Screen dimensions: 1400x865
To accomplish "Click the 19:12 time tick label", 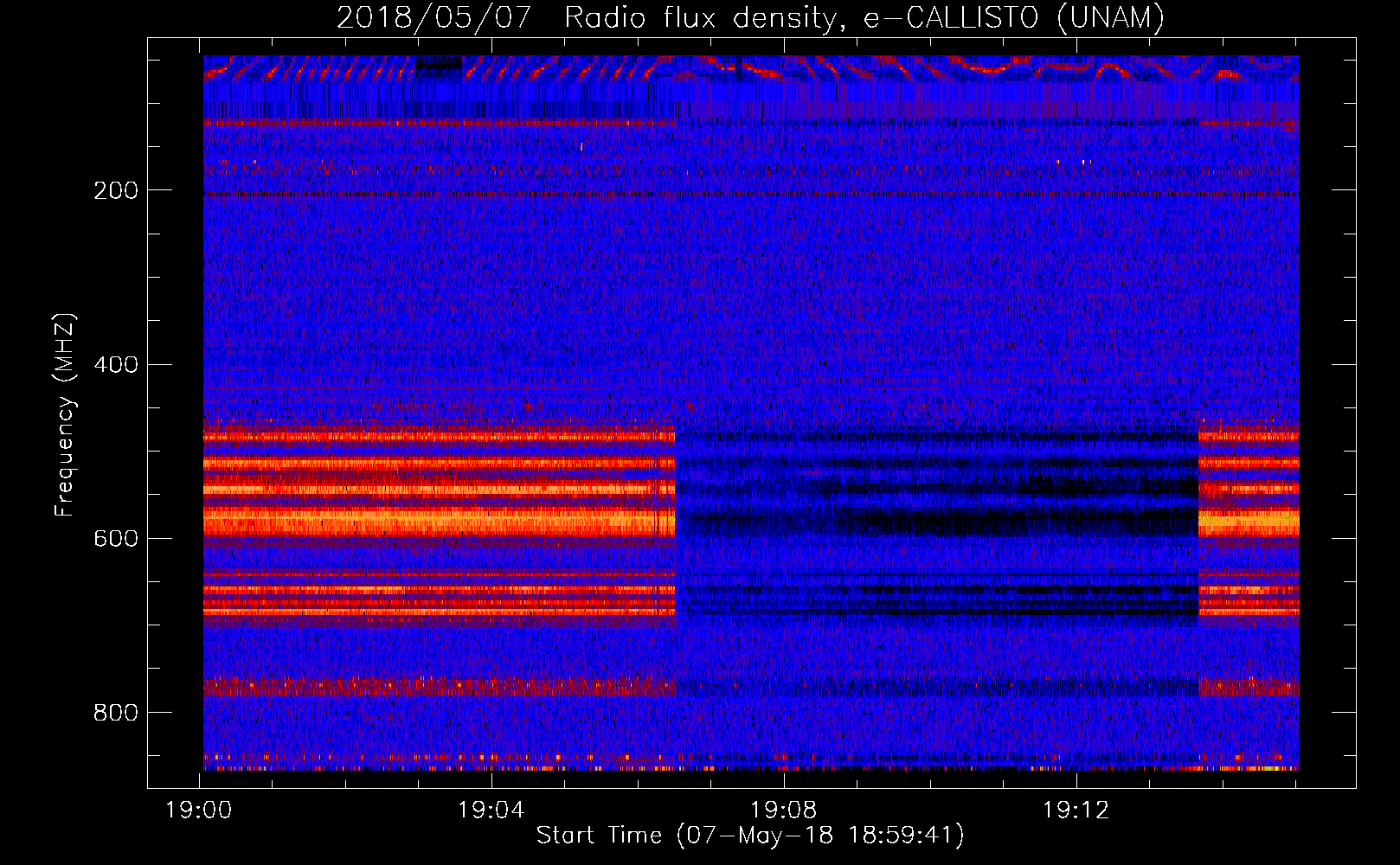I will (1076, 811).
